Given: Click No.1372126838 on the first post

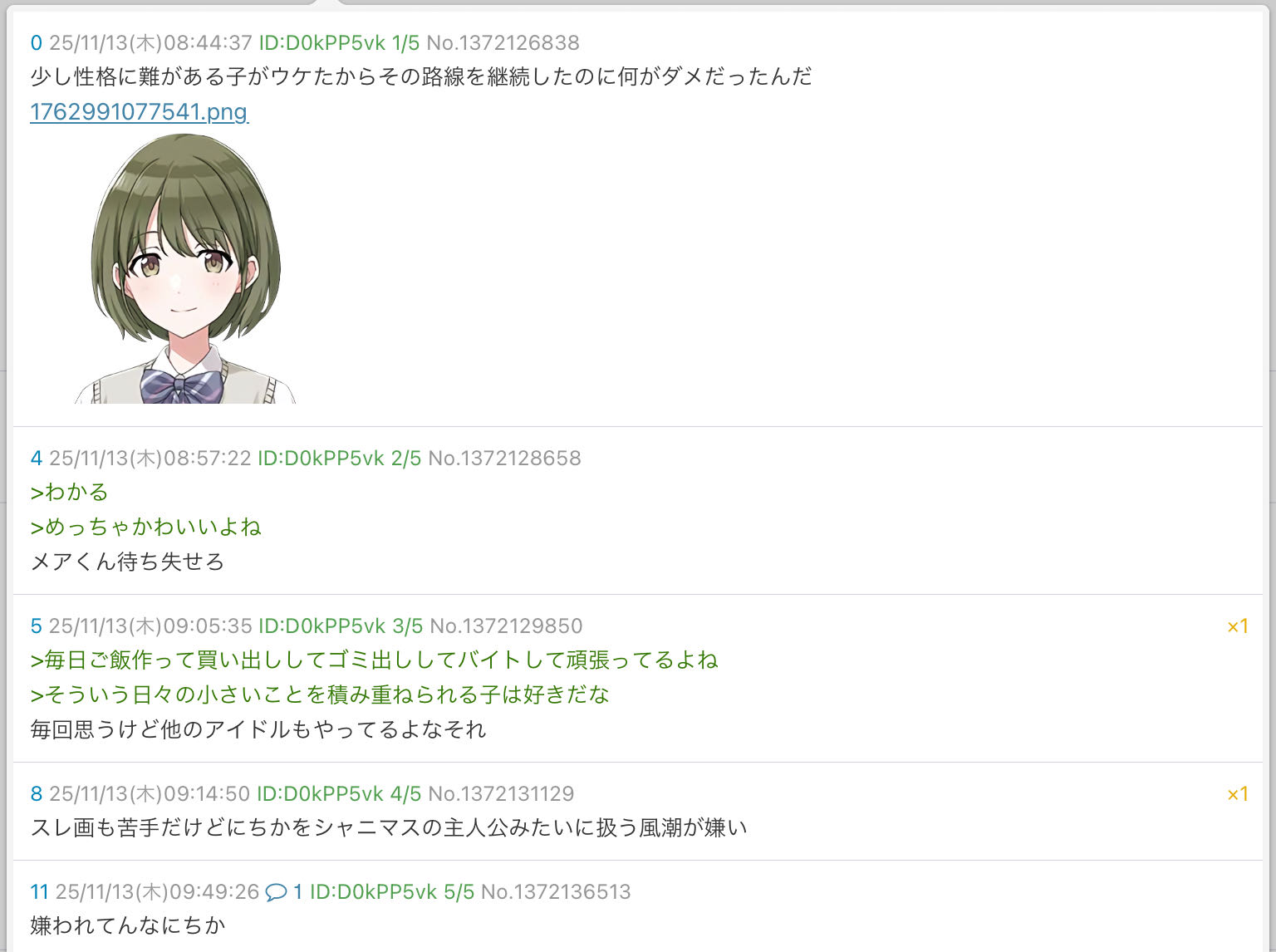Looking at the screenshot, I should click(x=503, y=43).
